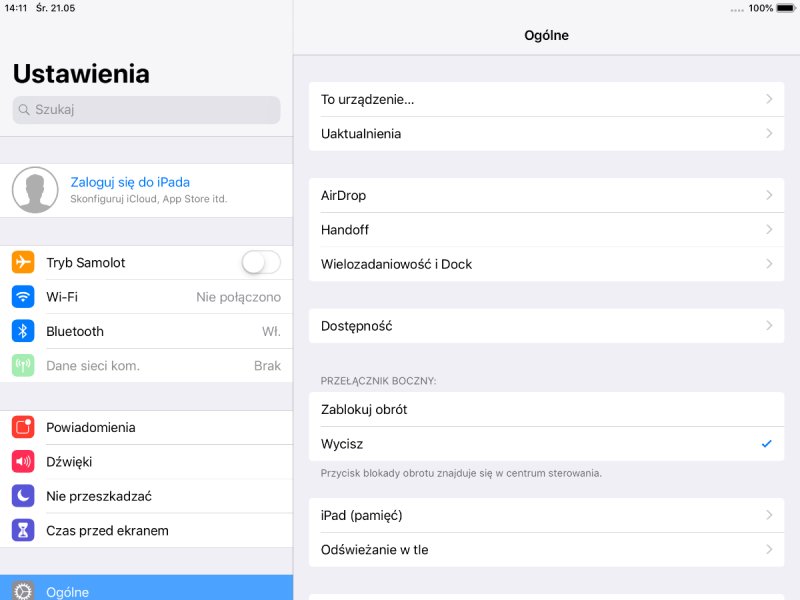Tap the Dźwięki speaker icon

tap(23, 462)
